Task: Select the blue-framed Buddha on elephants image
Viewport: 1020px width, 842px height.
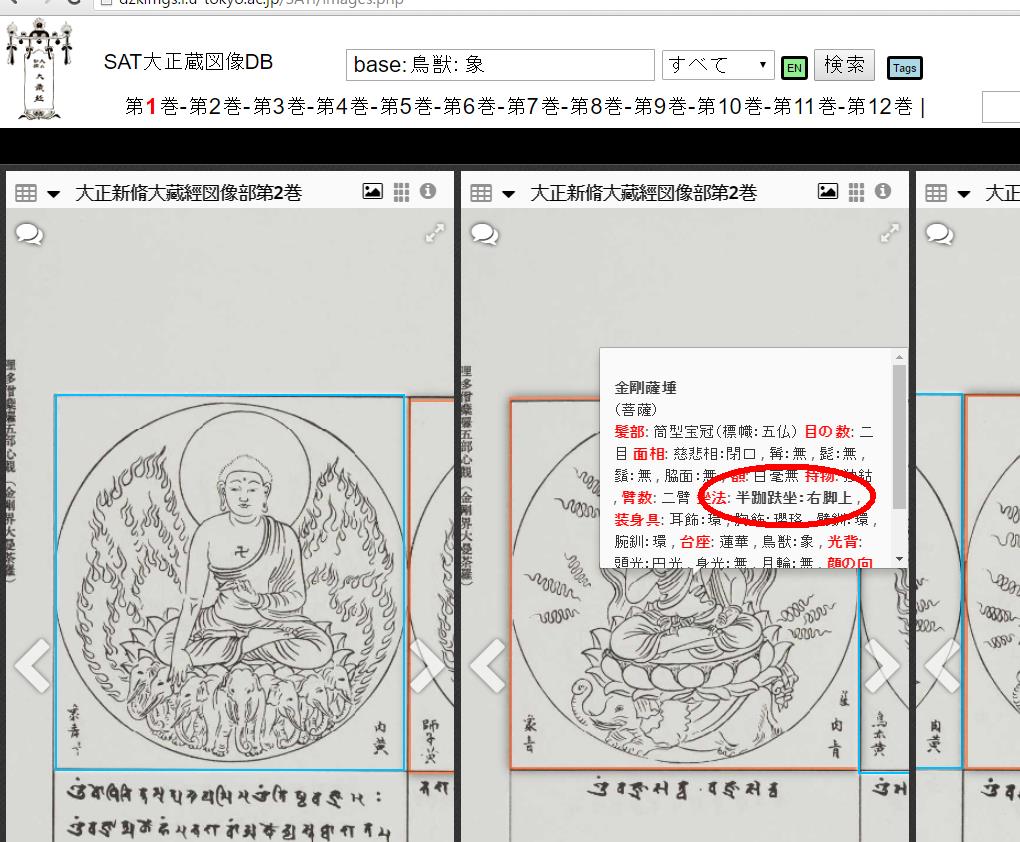Action: (230, 582)
